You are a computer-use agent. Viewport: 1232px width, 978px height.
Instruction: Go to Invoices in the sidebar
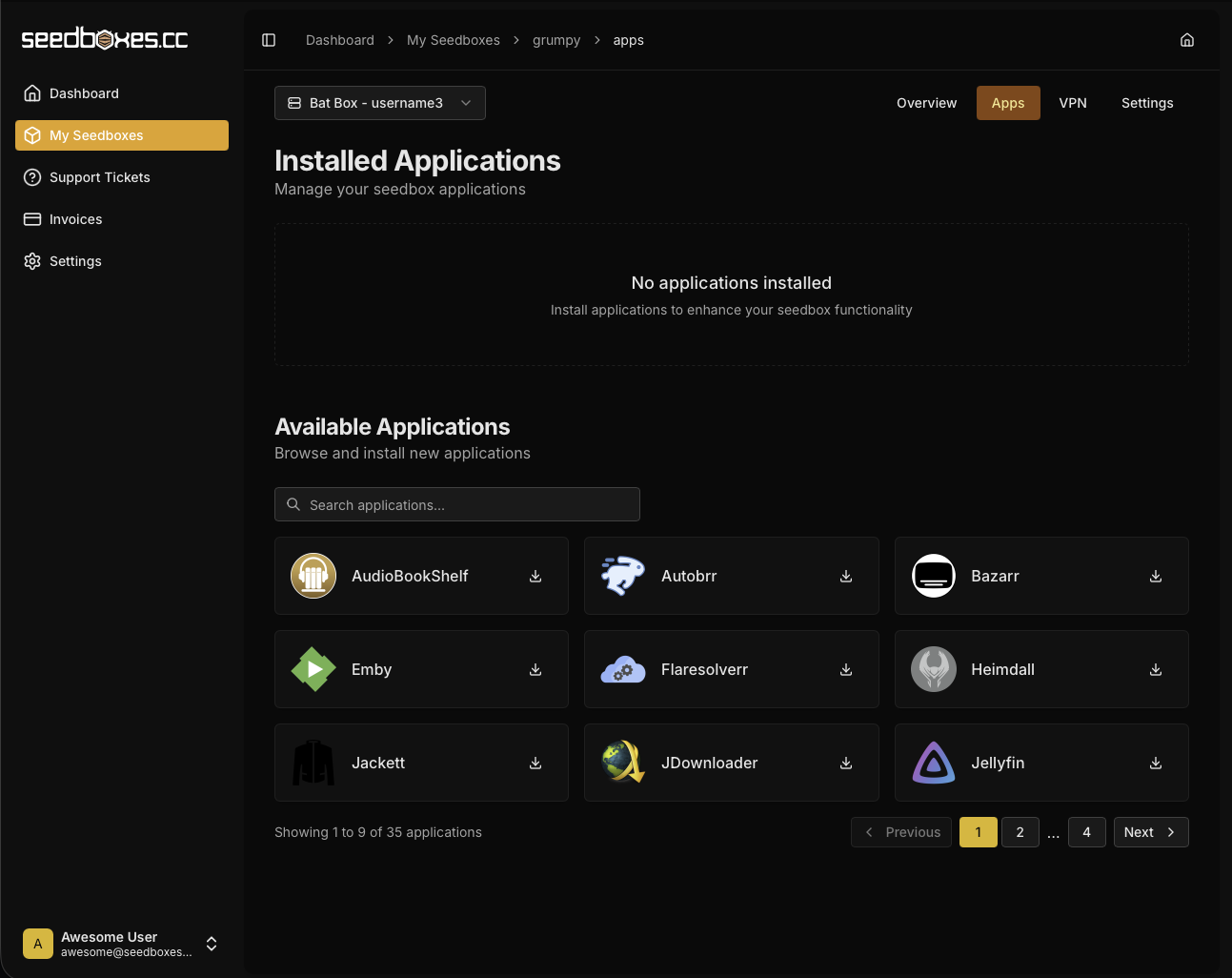76,219
